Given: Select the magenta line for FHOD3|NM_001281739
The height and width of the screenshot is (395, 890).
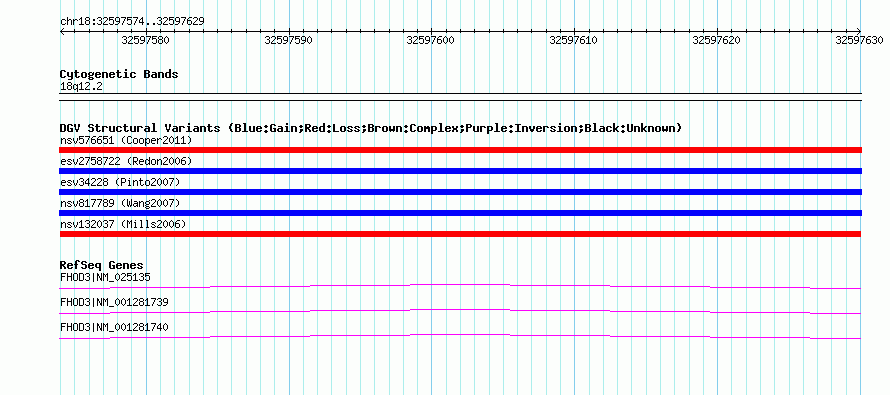Looking at the screenshot, I should click(460, 311).
